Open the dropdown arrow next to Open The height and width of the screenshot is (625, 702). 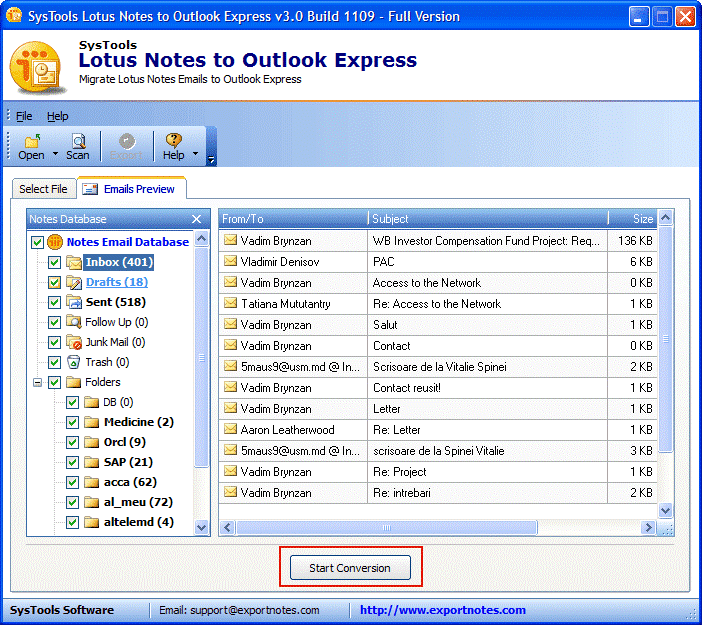55,155
